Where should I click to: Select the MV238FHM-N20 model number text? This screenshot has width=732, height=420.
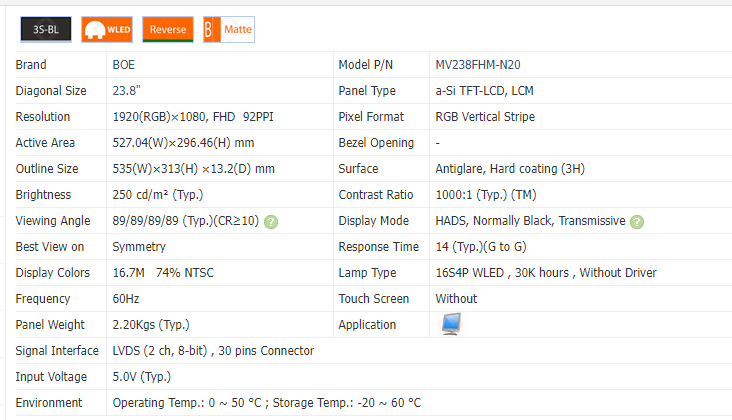(477, 65)
